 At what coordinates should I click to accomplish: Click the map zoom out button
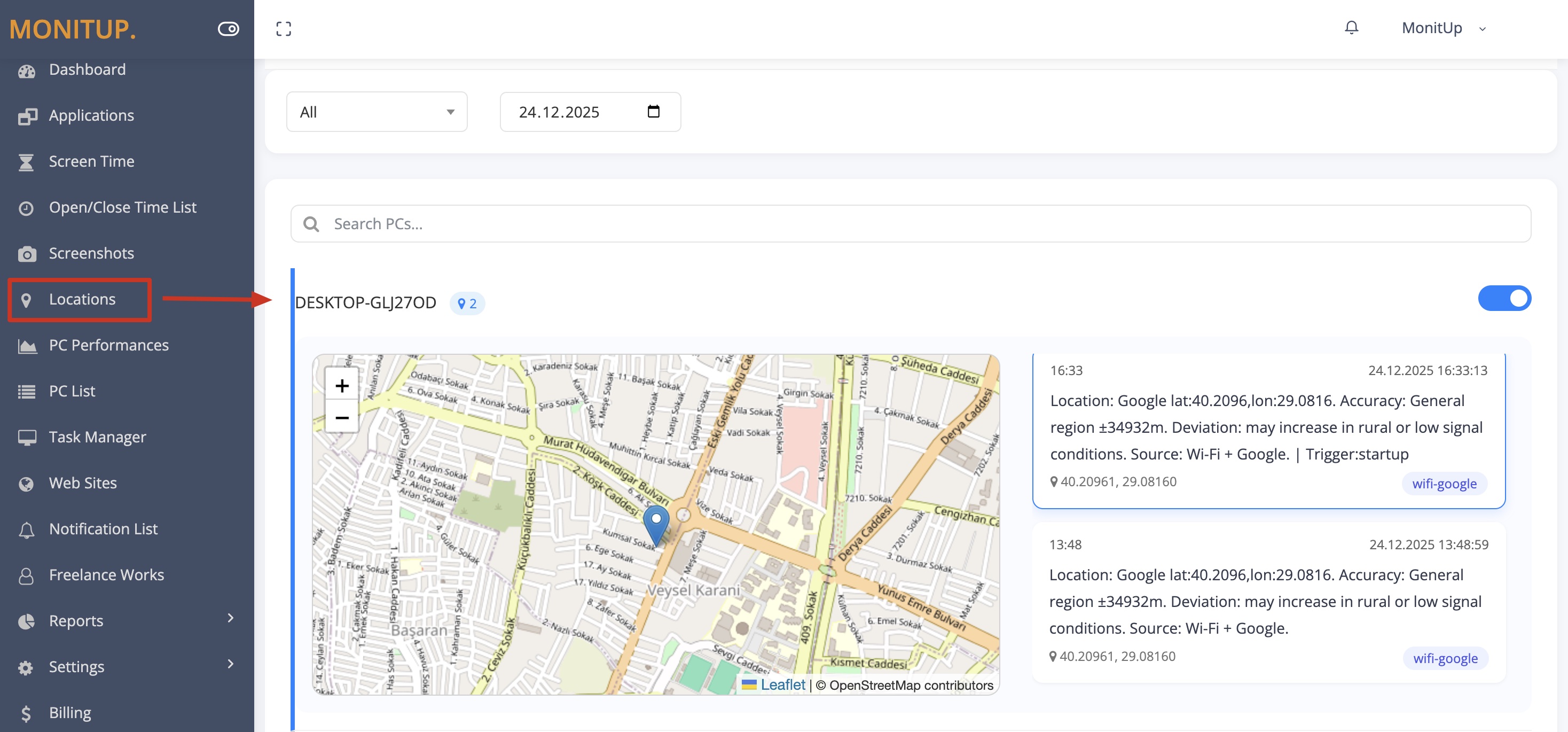pos(341,418)
